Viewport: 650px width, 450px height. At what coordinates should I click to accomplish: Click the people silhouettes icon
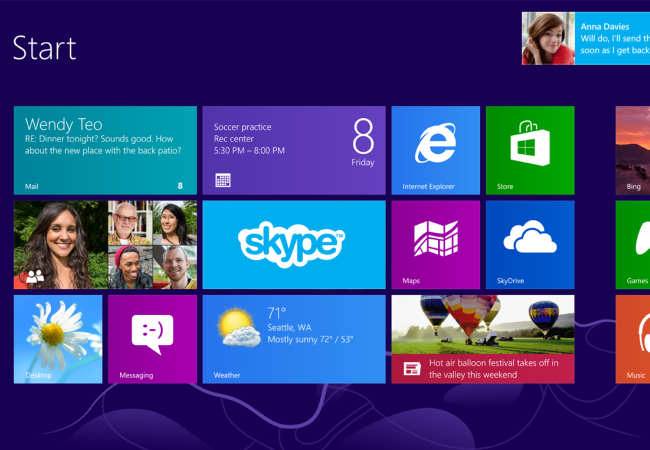coord(35,276)
